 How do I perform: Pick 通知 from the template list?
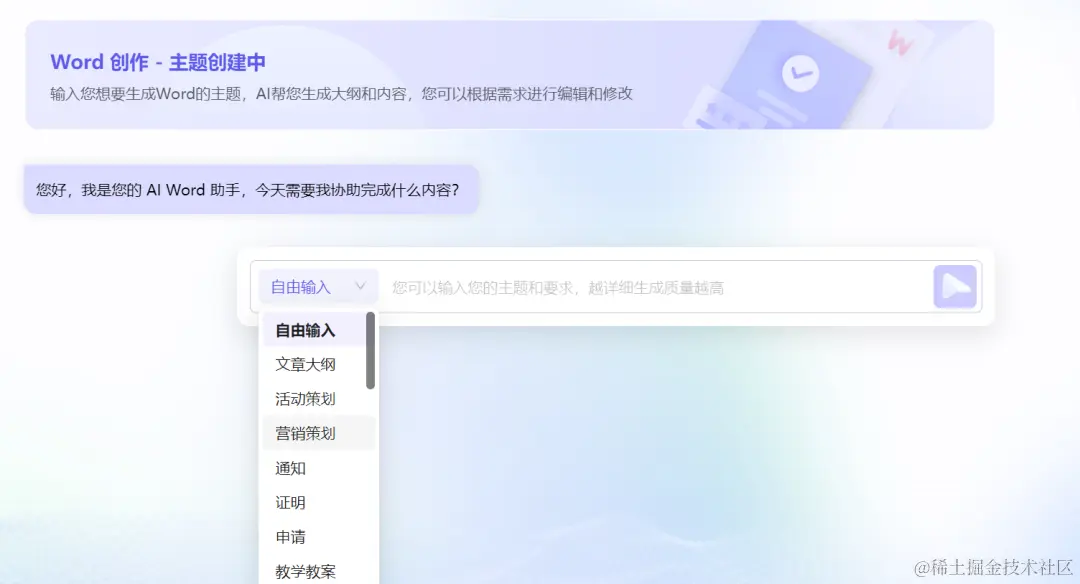click(x=290, y=468)
